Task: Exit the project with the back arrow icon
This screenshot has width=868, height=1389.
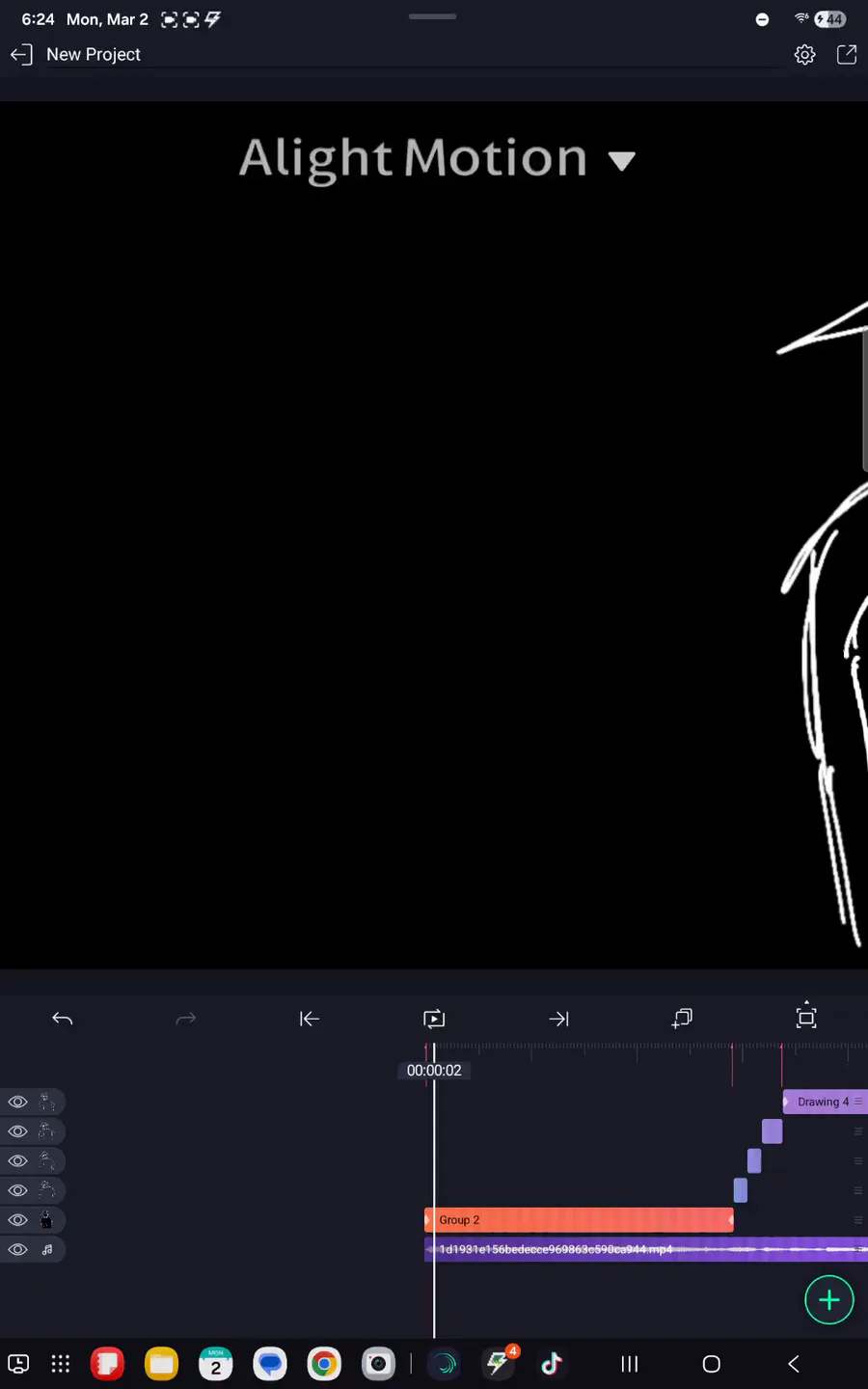Action: coord(21,55)
